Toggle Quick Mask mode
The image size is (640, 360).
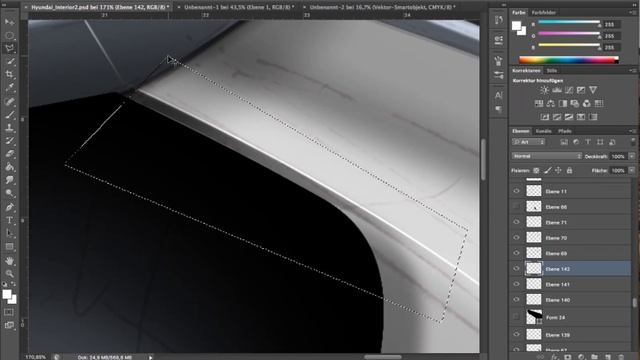(9, 312)
